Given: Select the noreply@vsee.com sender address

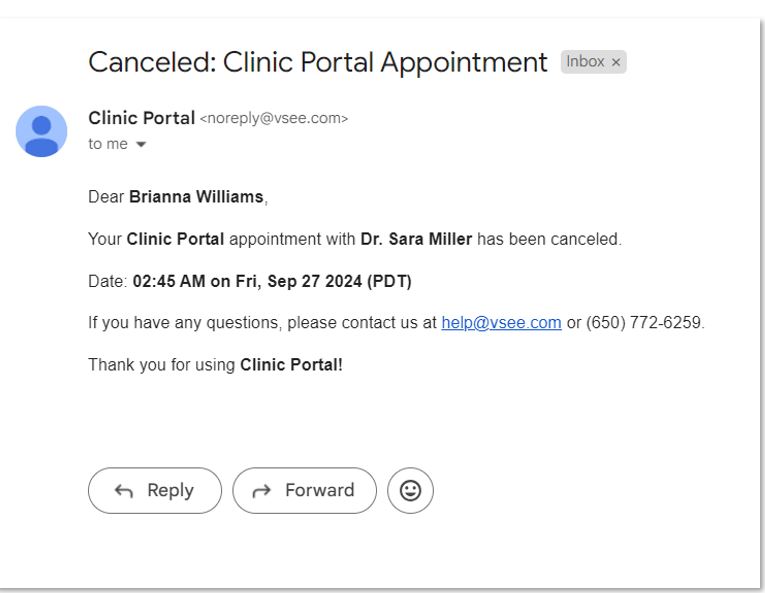Looking at the screenshot, I should (x=274, y=118).
